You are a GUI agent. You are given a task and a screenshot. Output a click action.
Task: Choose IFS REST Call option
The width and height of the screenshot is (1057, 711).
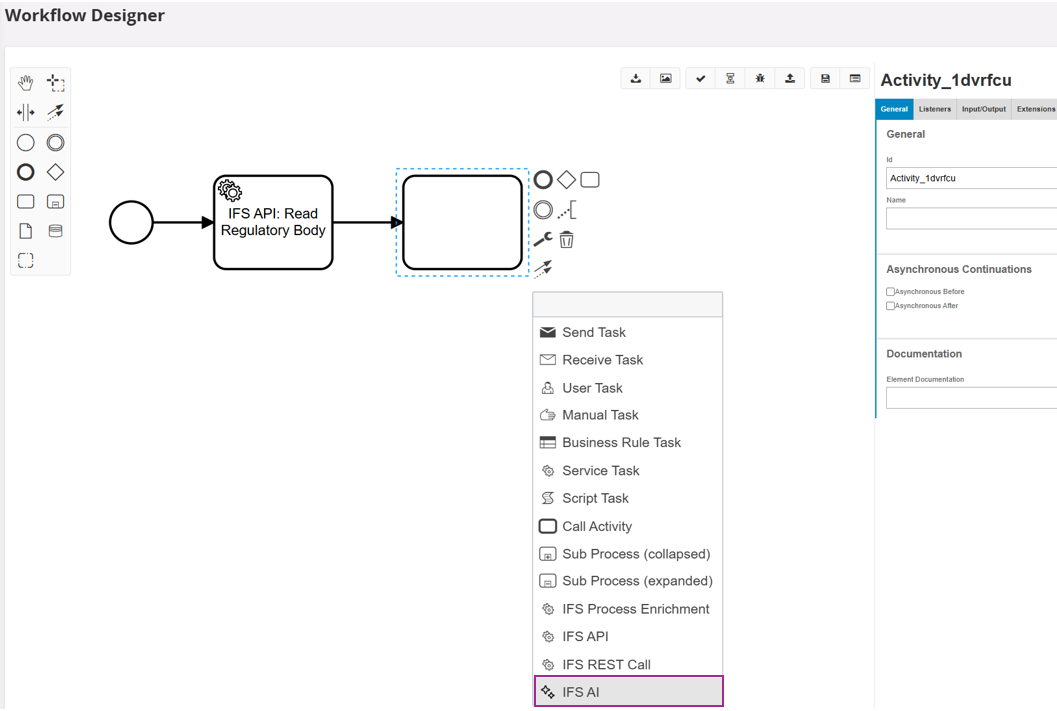pos(628,664)
